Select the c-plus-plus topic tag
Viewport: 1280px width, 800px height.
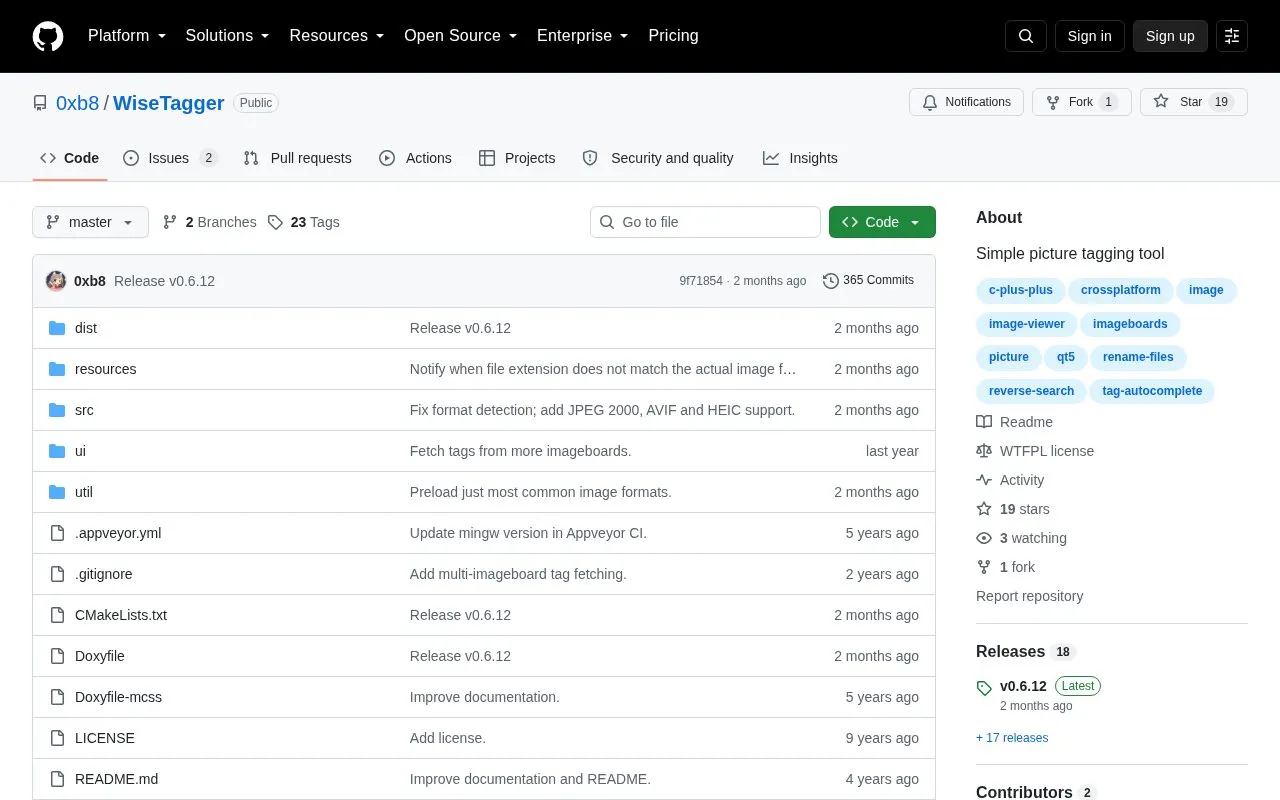pyautogui.click(x=1021, y=291)
